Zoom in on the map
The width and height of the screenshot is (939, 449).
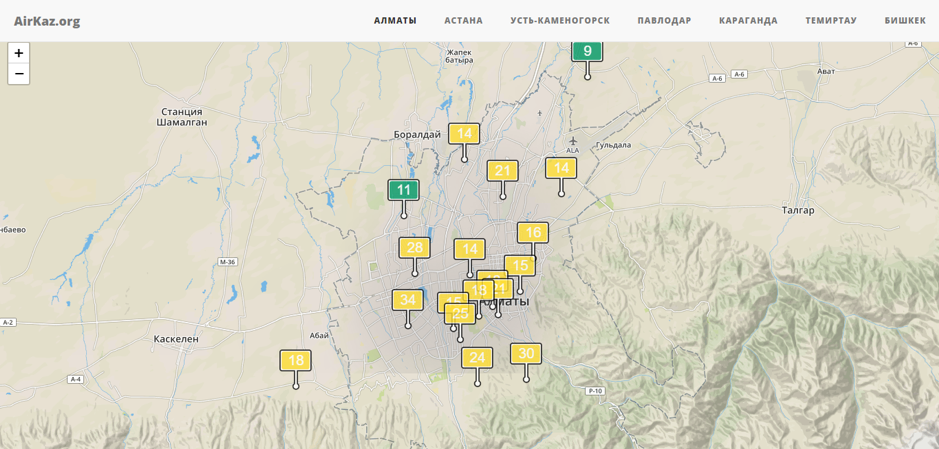click(18, 53)
